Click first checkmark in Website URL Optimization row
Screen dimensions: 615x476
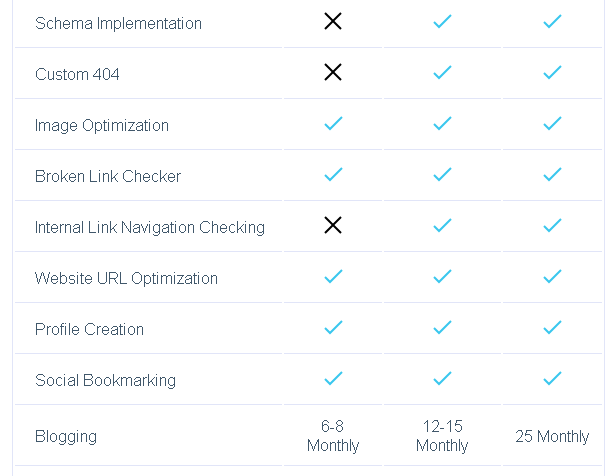tap(333, 277)
